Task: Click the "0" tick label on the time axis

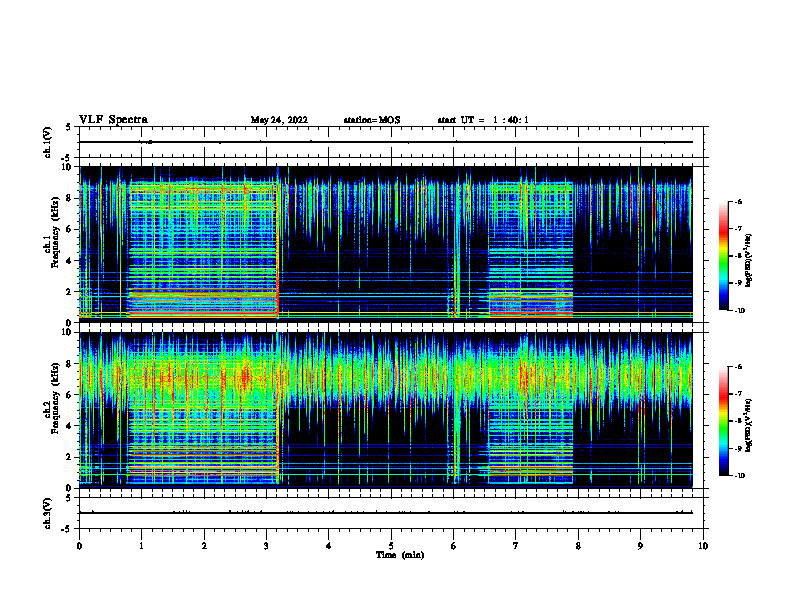Action: (79, 546)
